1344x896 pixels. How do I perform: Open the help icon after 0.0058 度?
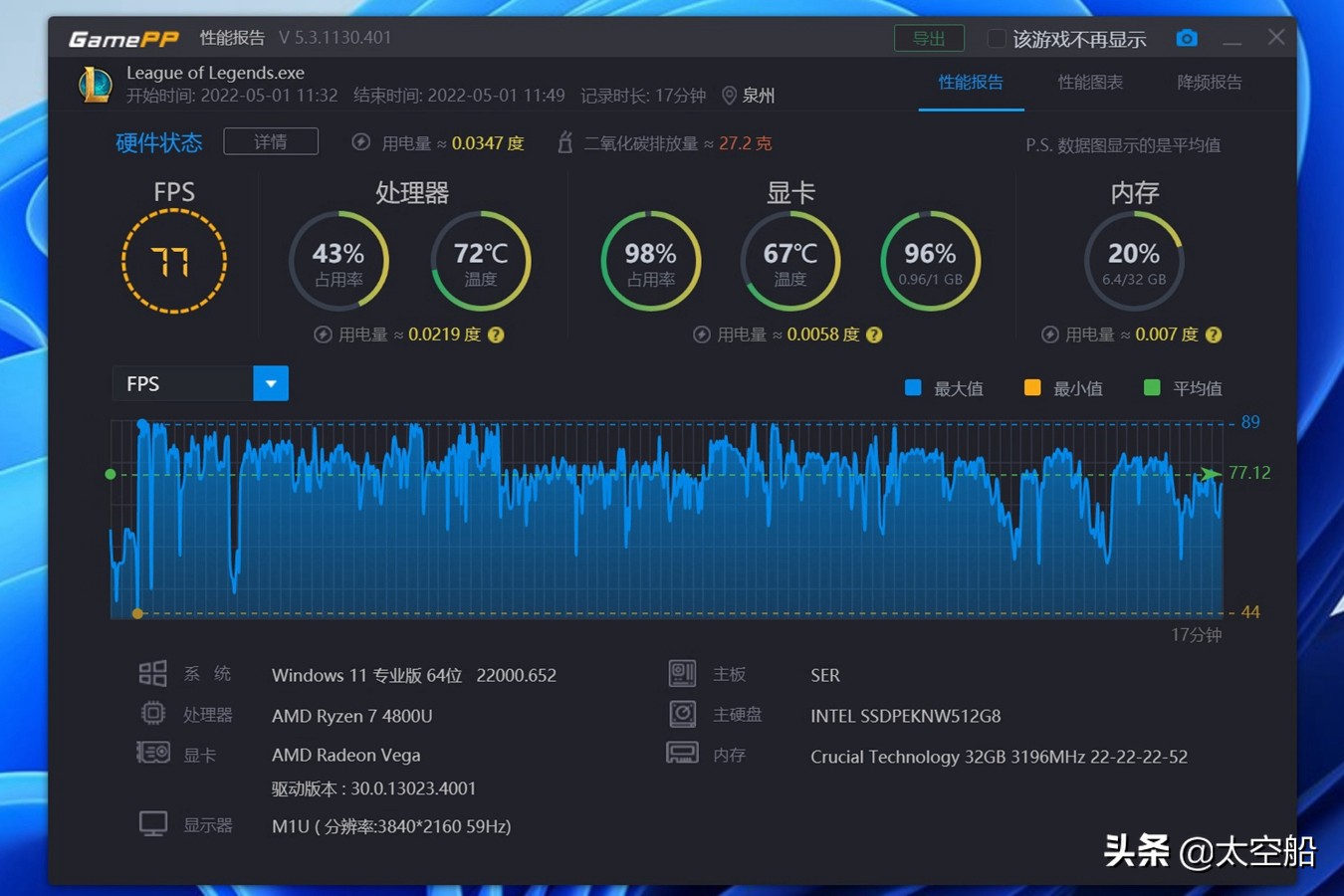(x=874, y=335)
